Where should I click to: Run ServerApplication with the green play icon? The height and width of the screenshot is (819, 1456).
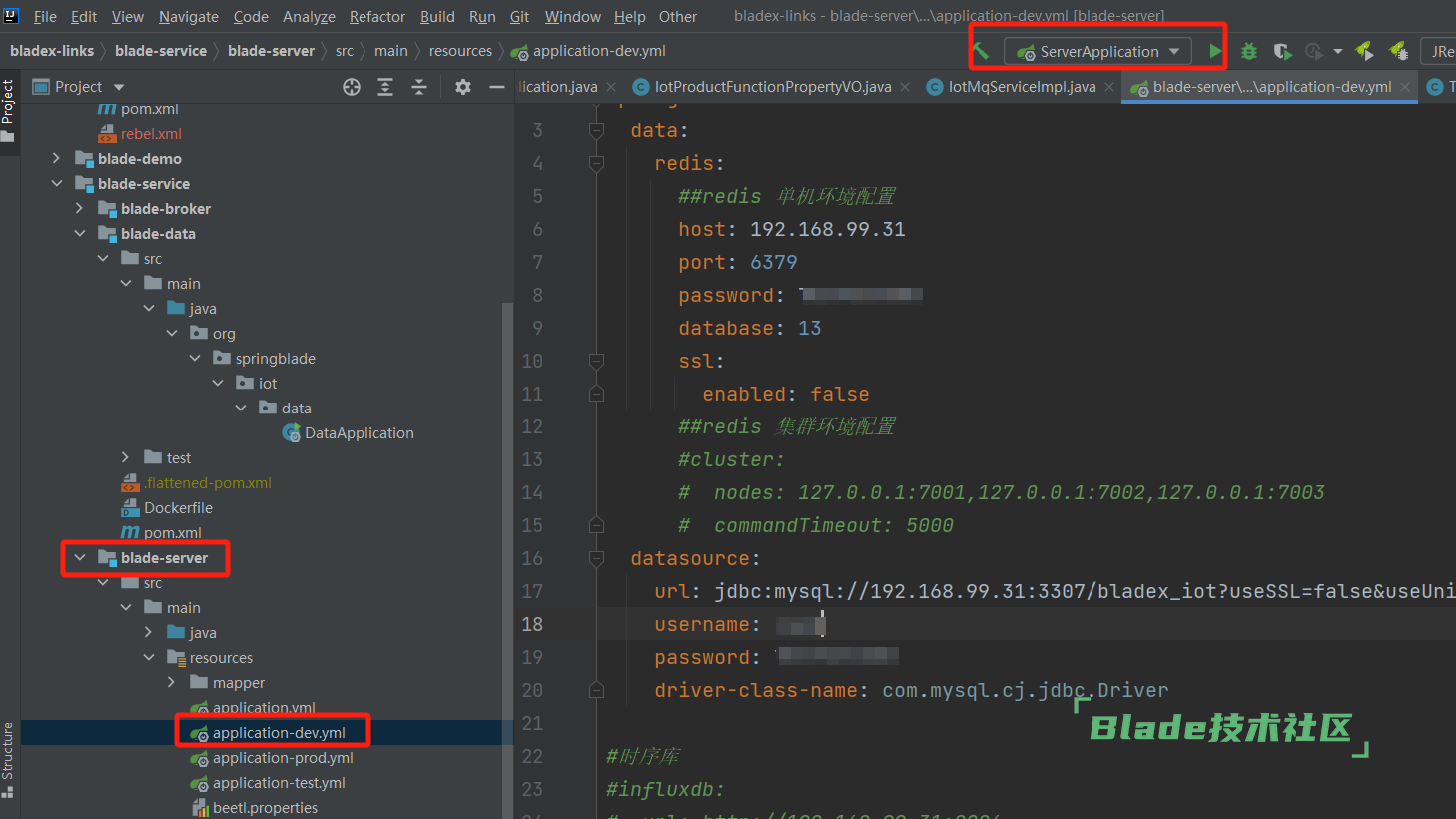(1215, 51)
